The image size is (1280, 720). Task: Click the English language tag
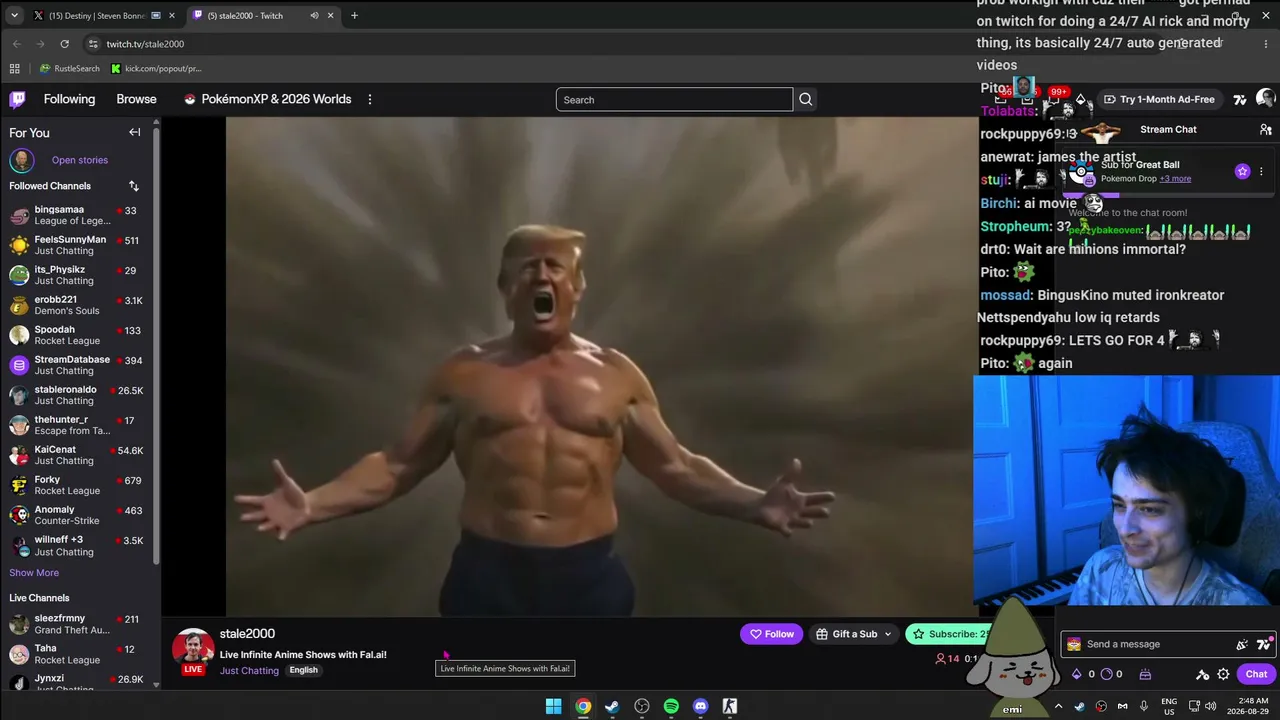pos(303,670)
